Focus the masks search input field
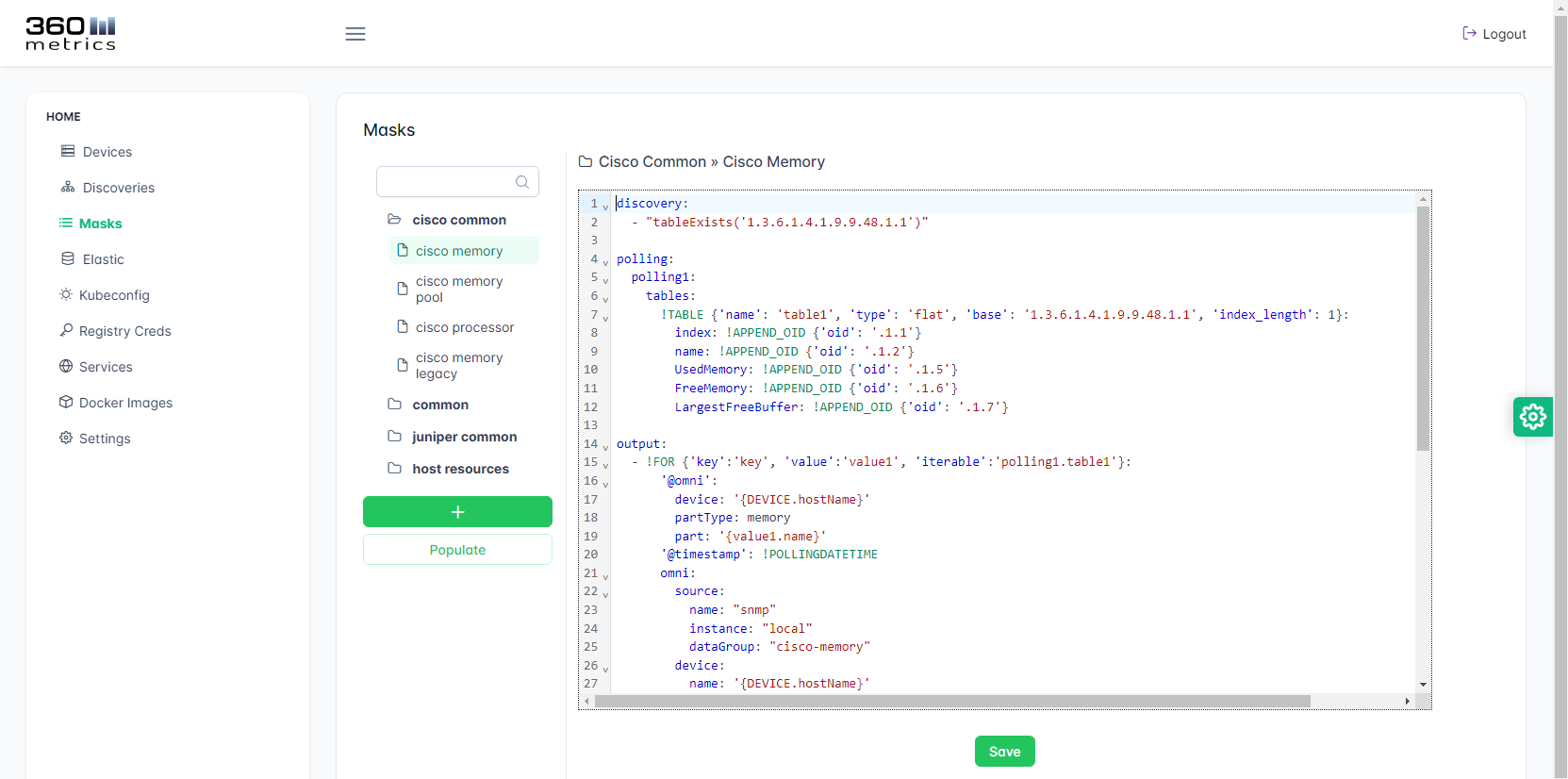1568x779 pixels. [x=457, y=182]
